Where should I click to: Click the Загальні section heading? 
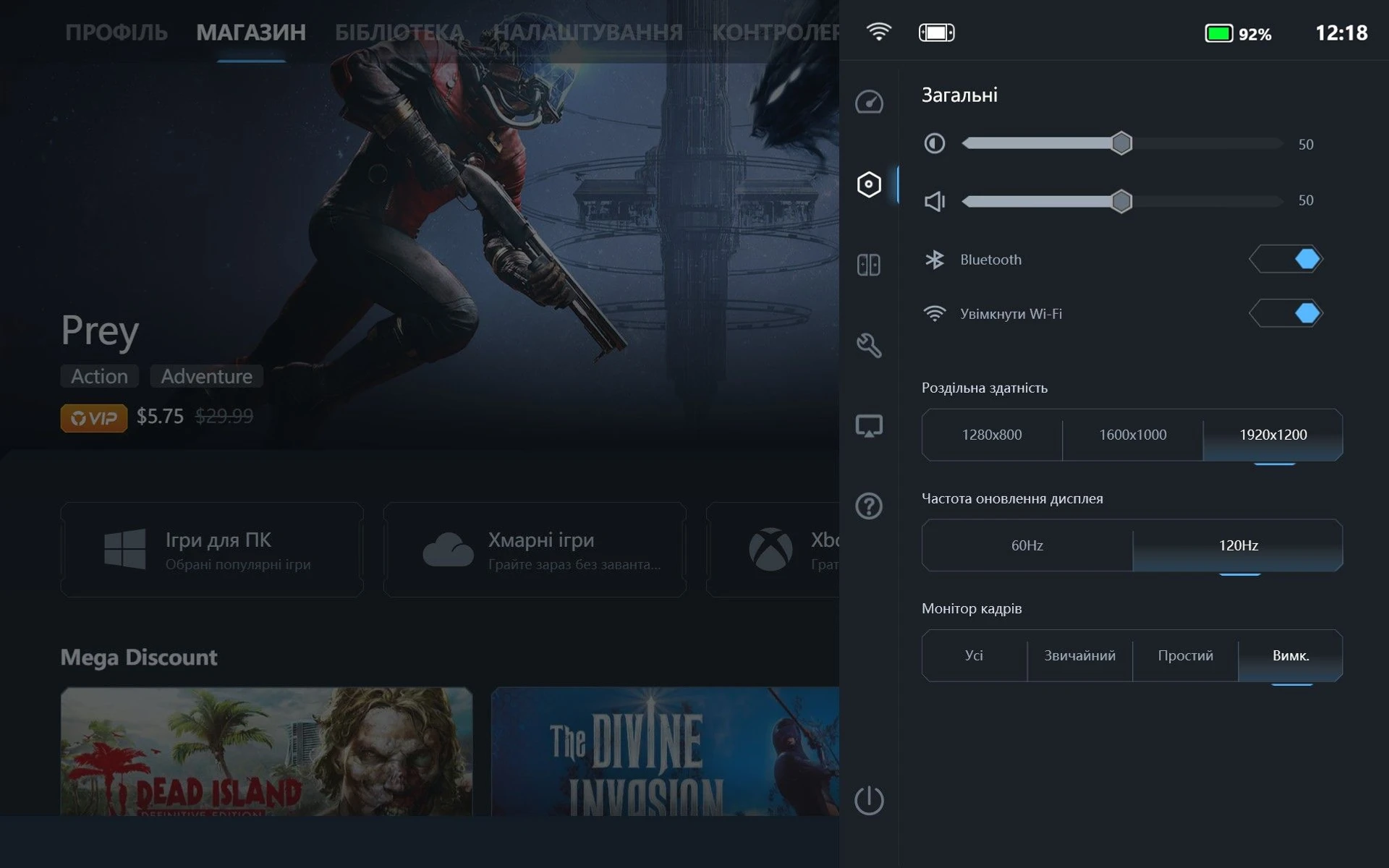coord(959,95)
